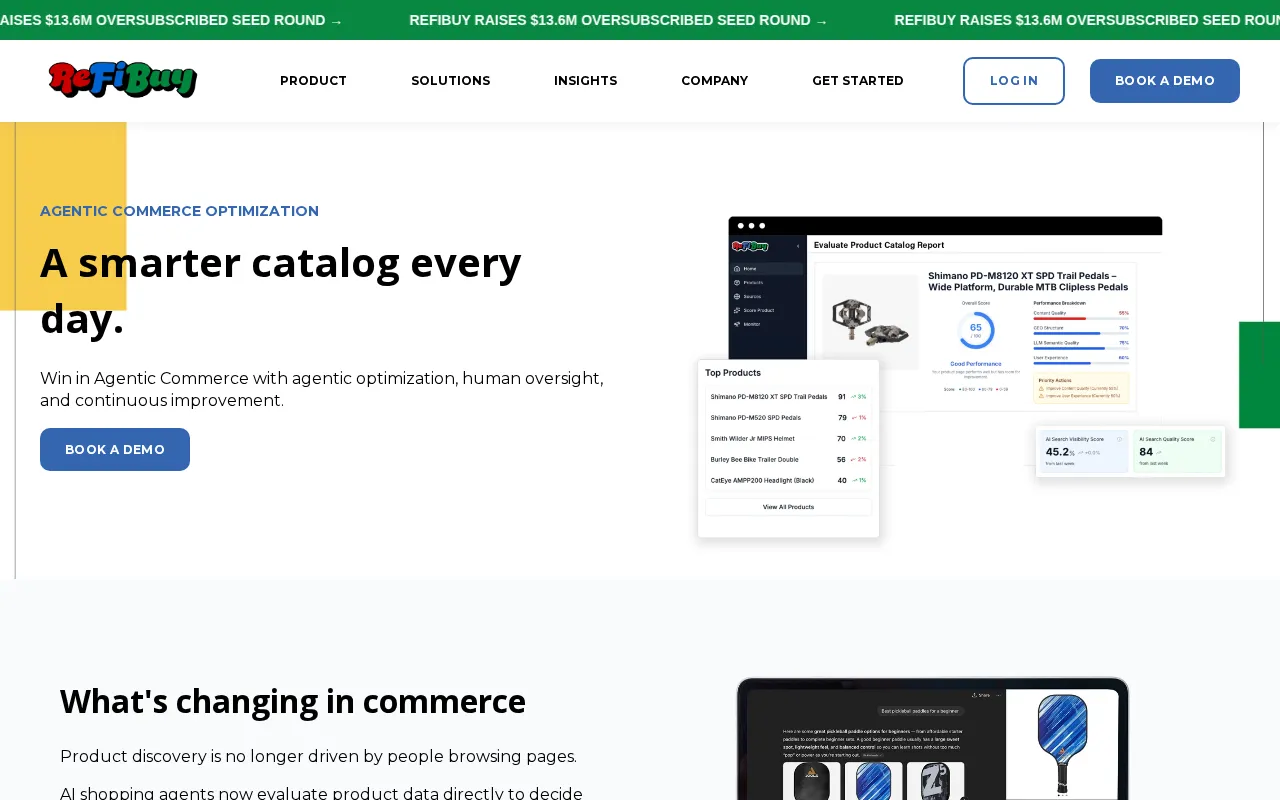This screenshot has height=800, width=1280.
Task: Open the SOLUTIONS navigation menu
Action: click(x=451, y=81)
